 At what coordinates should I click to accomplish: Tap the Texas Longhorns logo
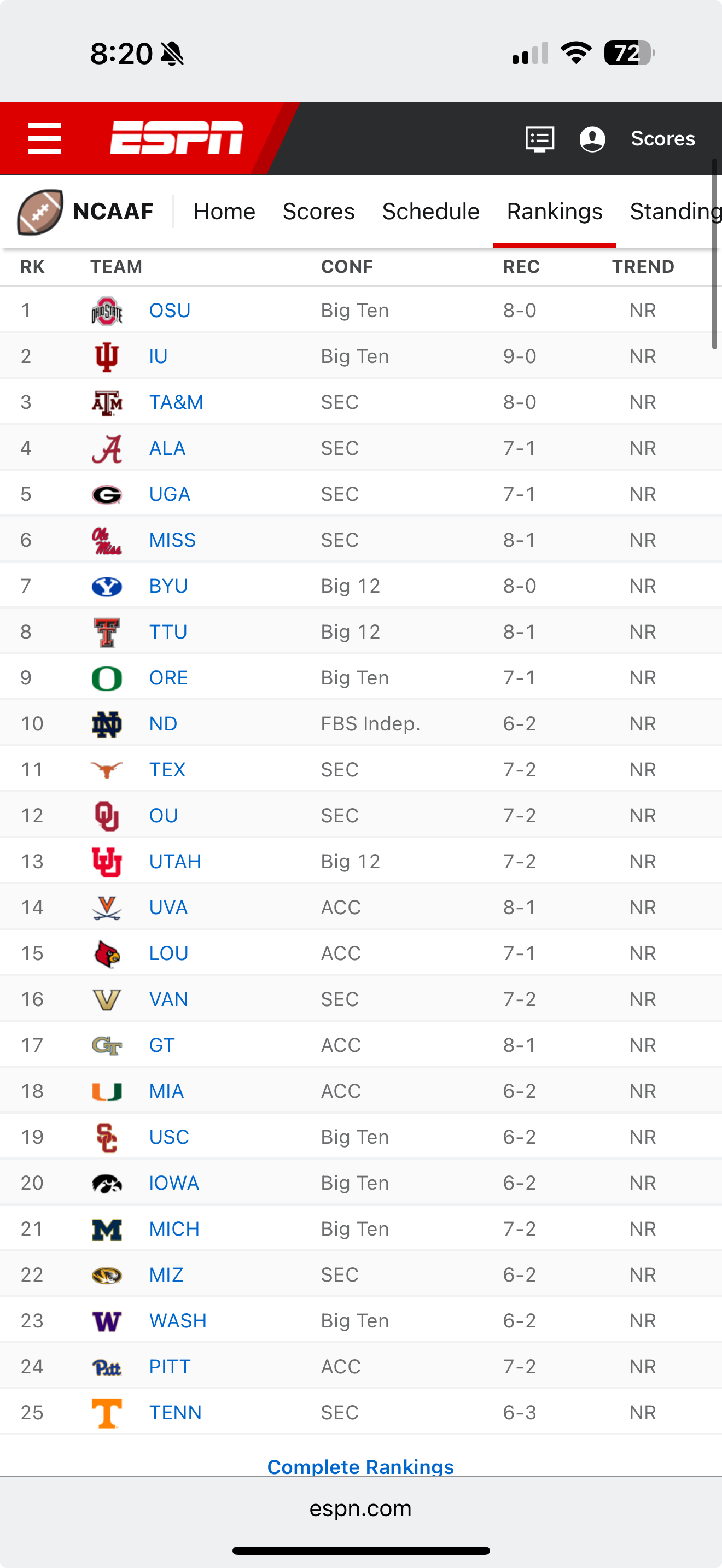pyautogui.click(x=107, y=770)
